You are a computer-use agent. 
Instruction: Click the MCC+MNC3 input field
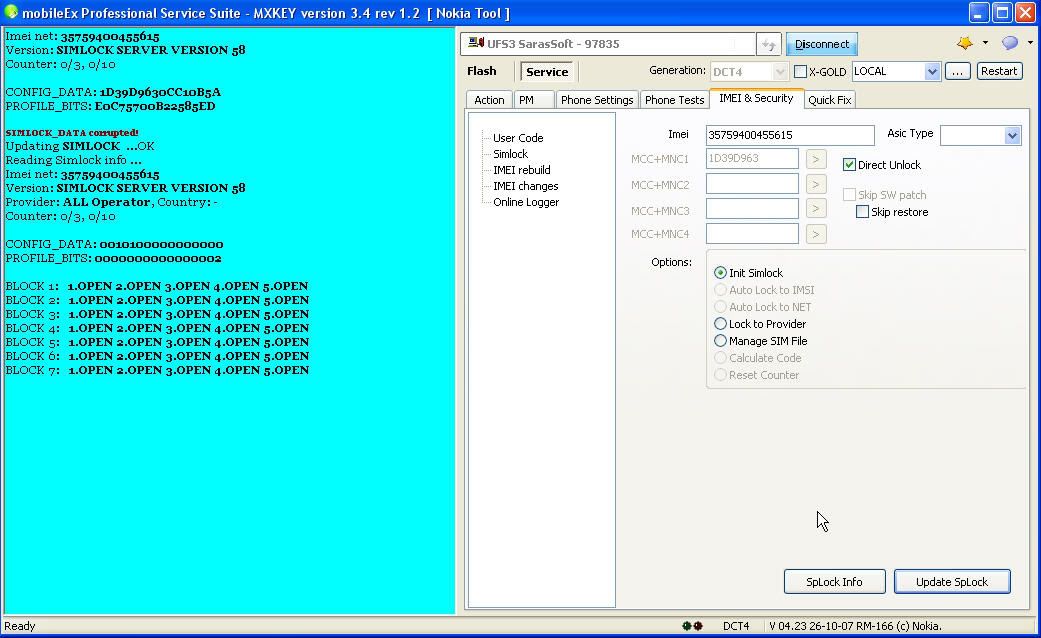pos(752,209)
